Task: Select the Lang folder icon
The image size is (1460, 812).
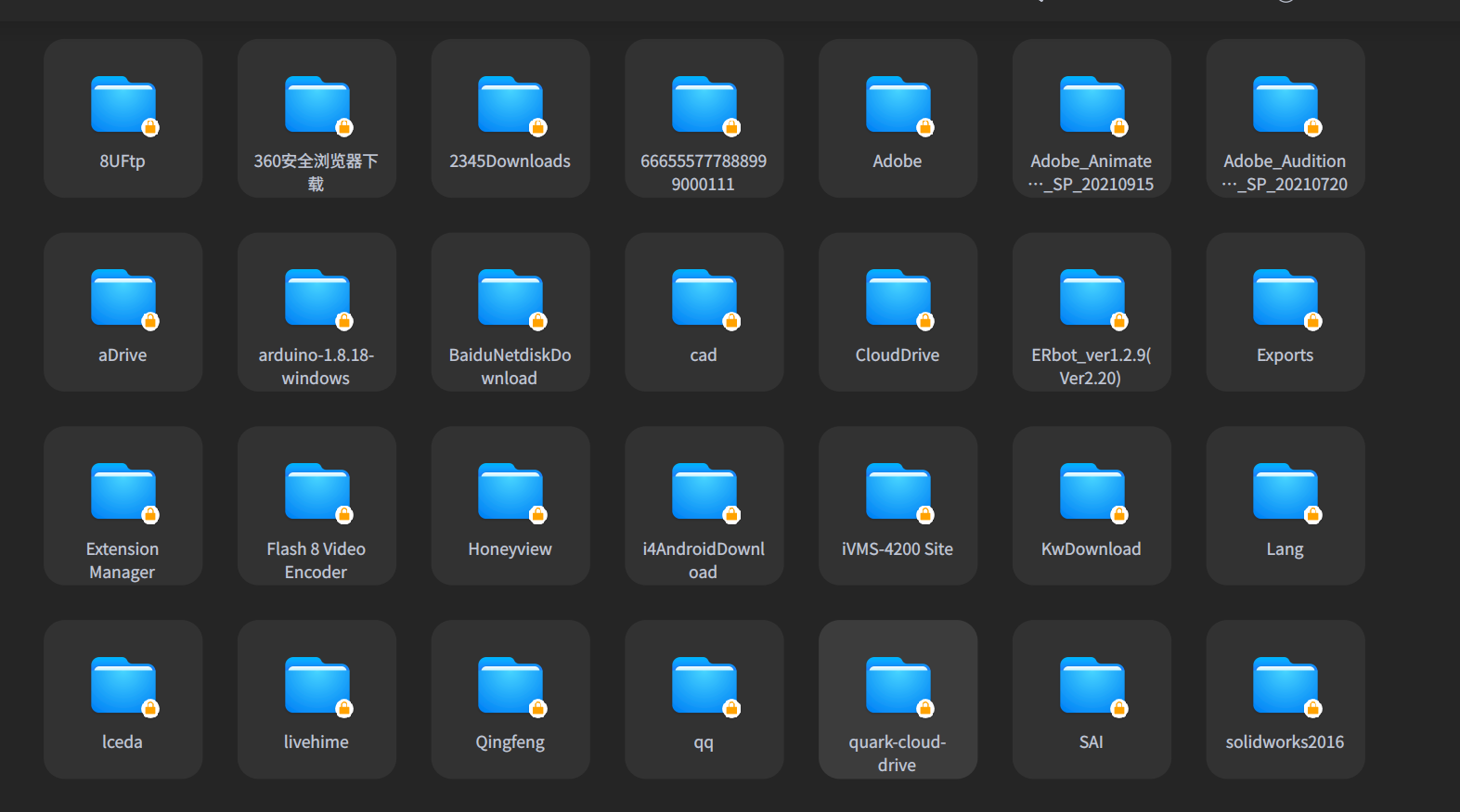Action: [x=1286, y=493]
